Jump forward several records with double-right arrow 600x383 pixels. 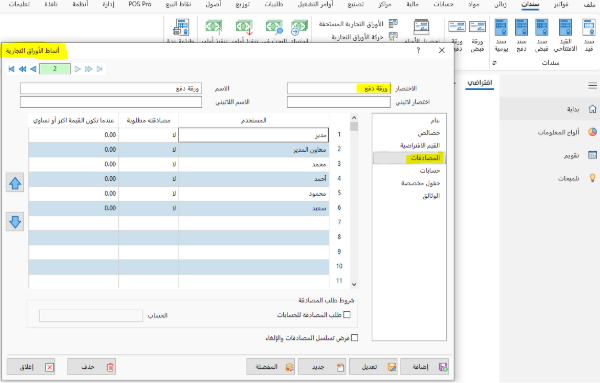pyautogui.click(x=89, y=69)
